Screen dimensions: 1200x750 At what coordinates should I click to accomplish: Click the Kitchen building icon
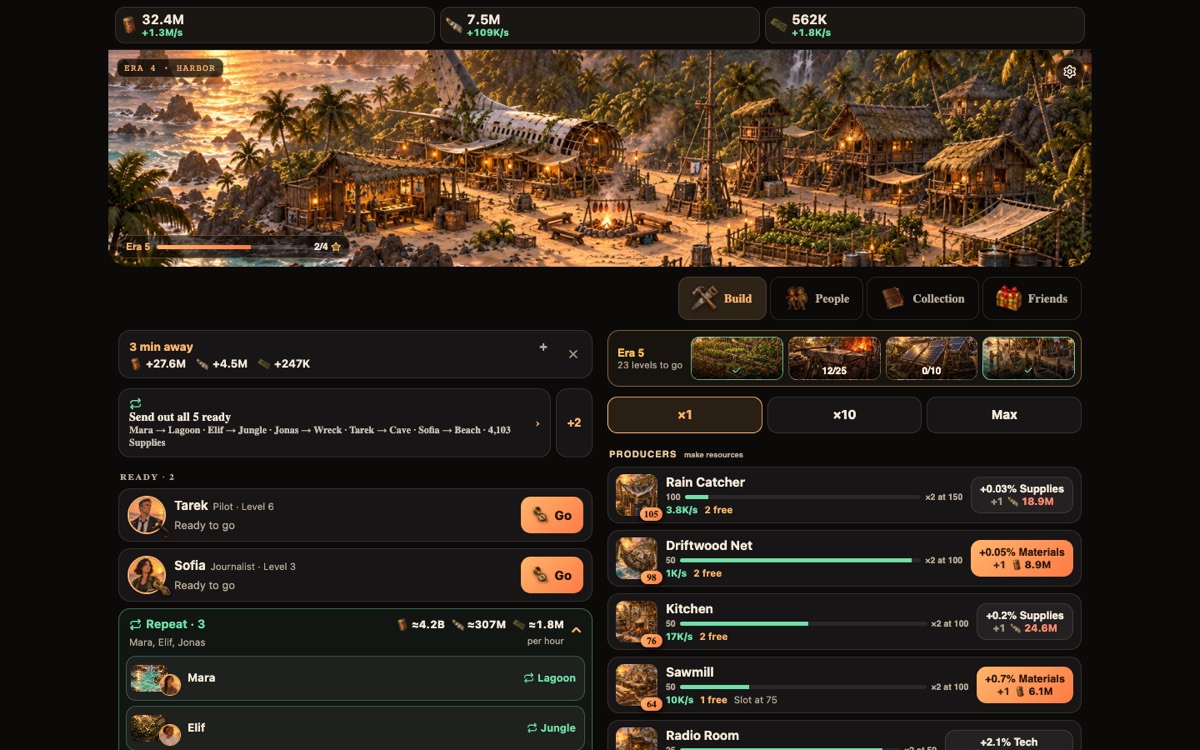(x=636, y=622)
